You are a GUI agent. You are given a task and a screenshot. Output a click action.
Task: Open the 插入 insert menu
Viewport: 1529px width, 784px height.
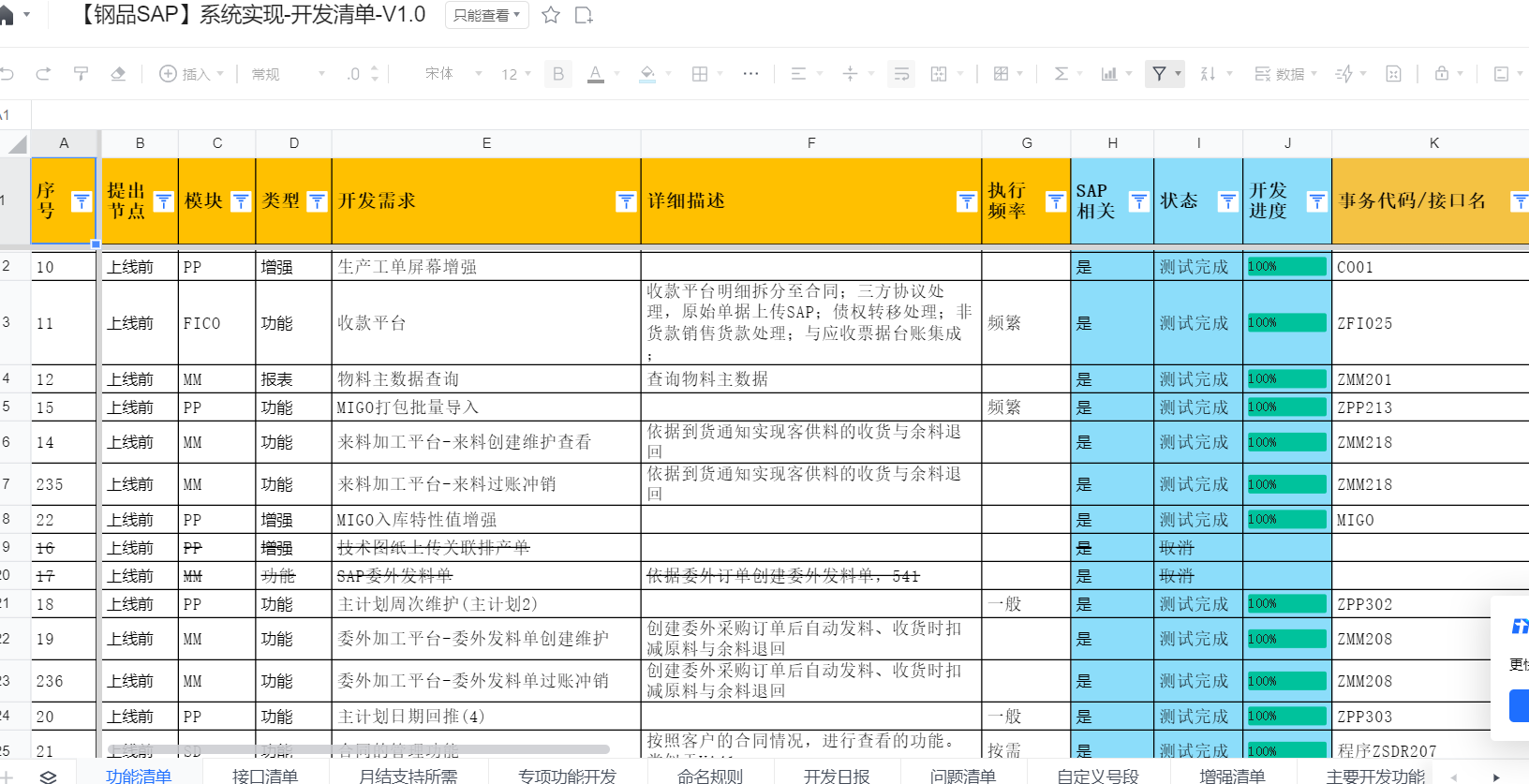191,74
